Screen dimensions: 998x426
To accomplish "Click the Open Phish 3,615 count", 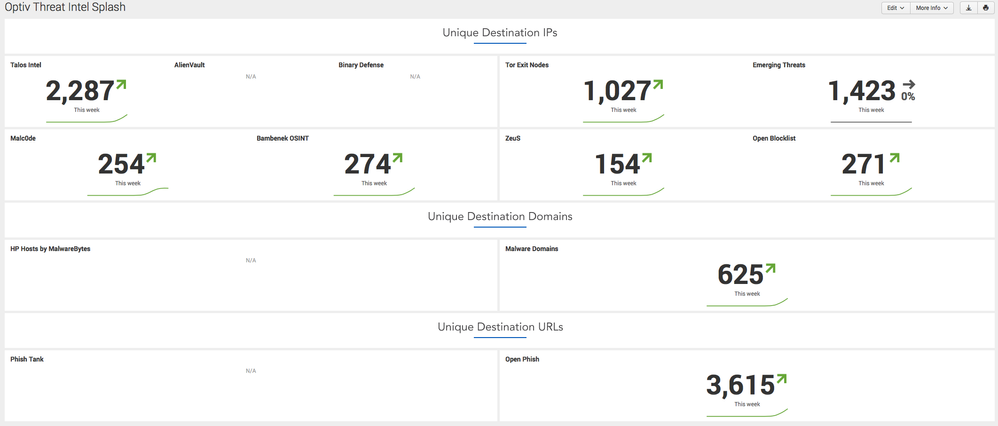I will point(740,386).
